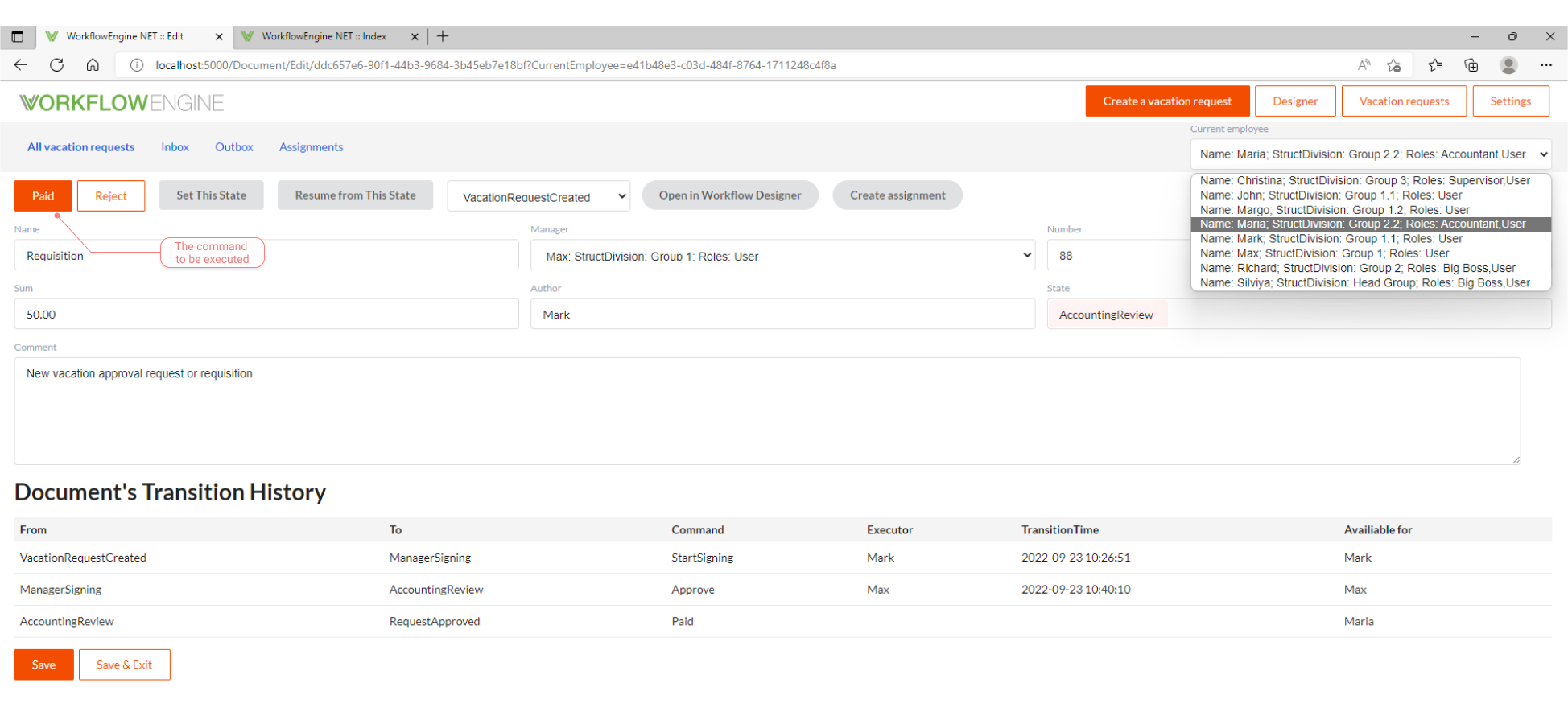Viewport: 1568px width, 716px height.
Task: Click Create a vacation request button
Action: pos(1167,101)
